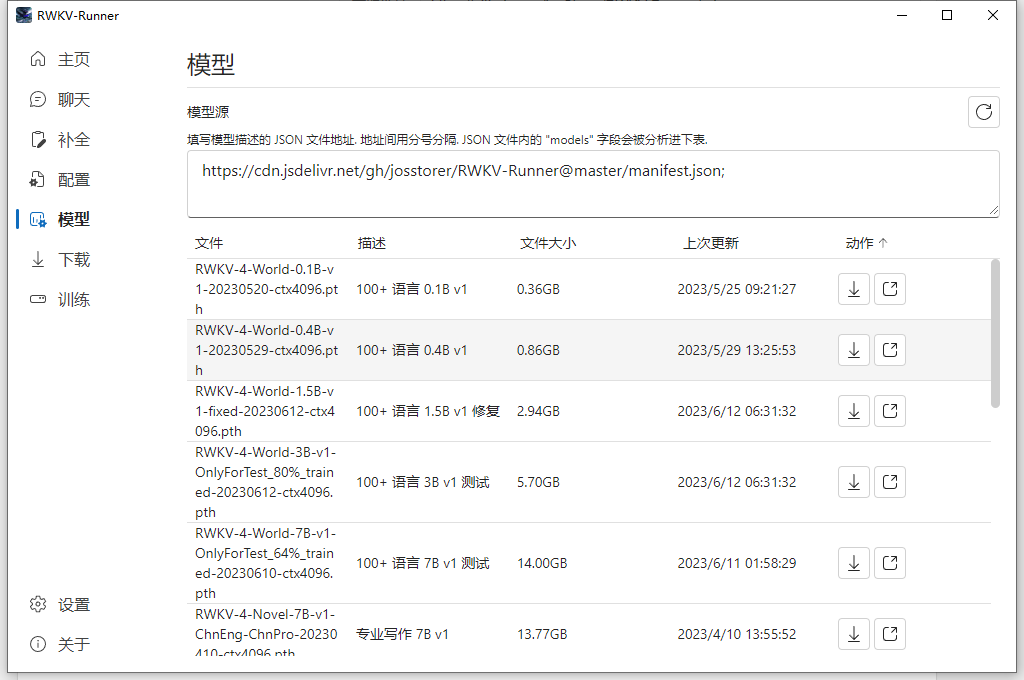
Task: Refresh the model source list
Action: click(x=984, y=112)
